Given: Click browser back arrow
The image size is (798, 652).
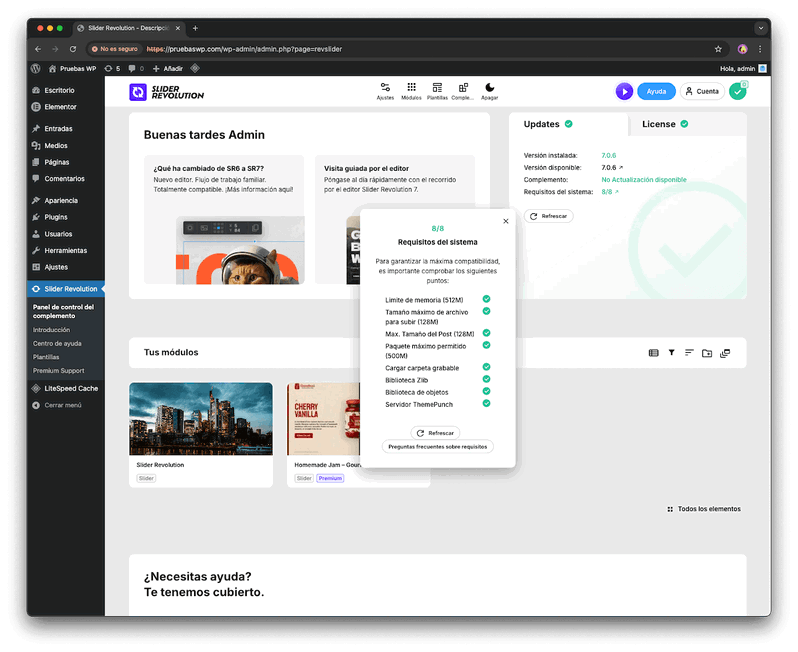Looking at the screenshot, I should pos(38,49).
